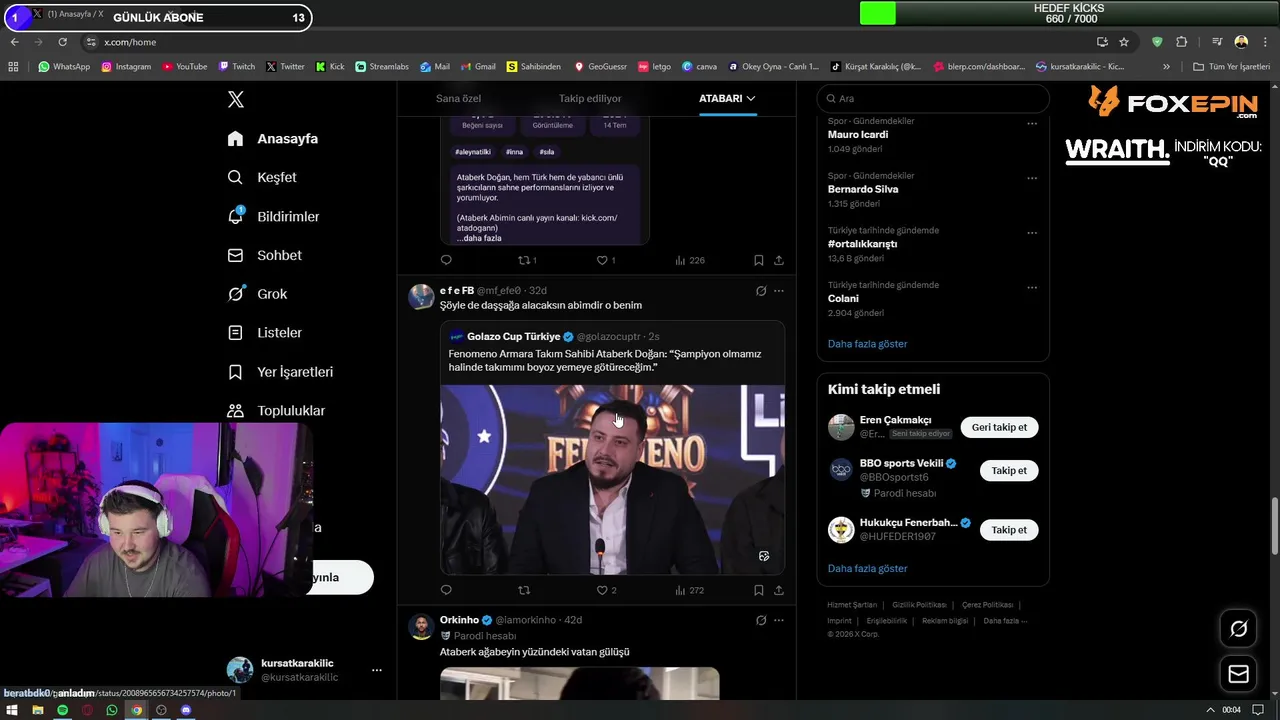The width and height of the screenshot is (1280, 720).
Task: Go to Anasayfa in sidebar
Action: coord(273,138)
